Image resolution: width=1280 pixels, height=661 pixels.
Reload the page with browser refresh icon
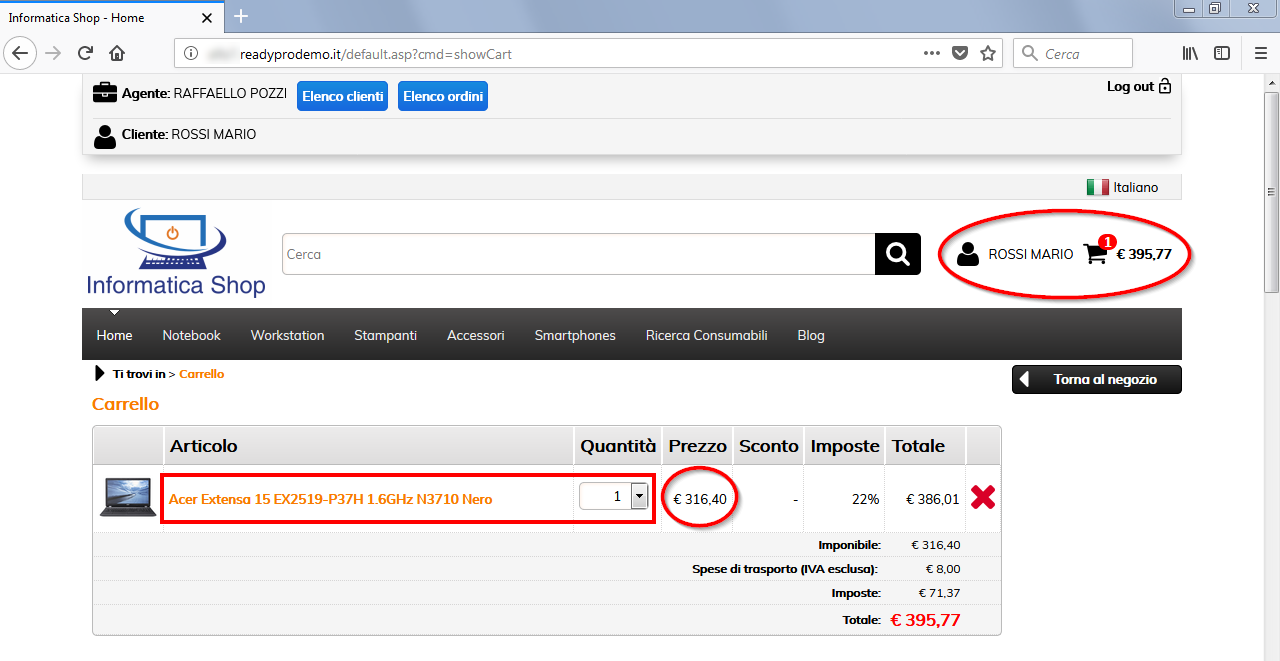(85, 53)
